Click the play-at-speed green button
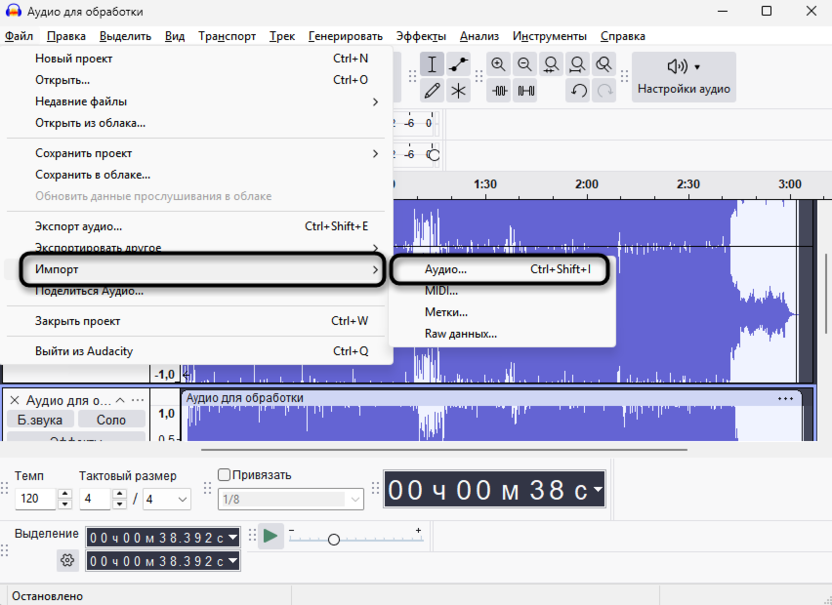 pos(270,536)
